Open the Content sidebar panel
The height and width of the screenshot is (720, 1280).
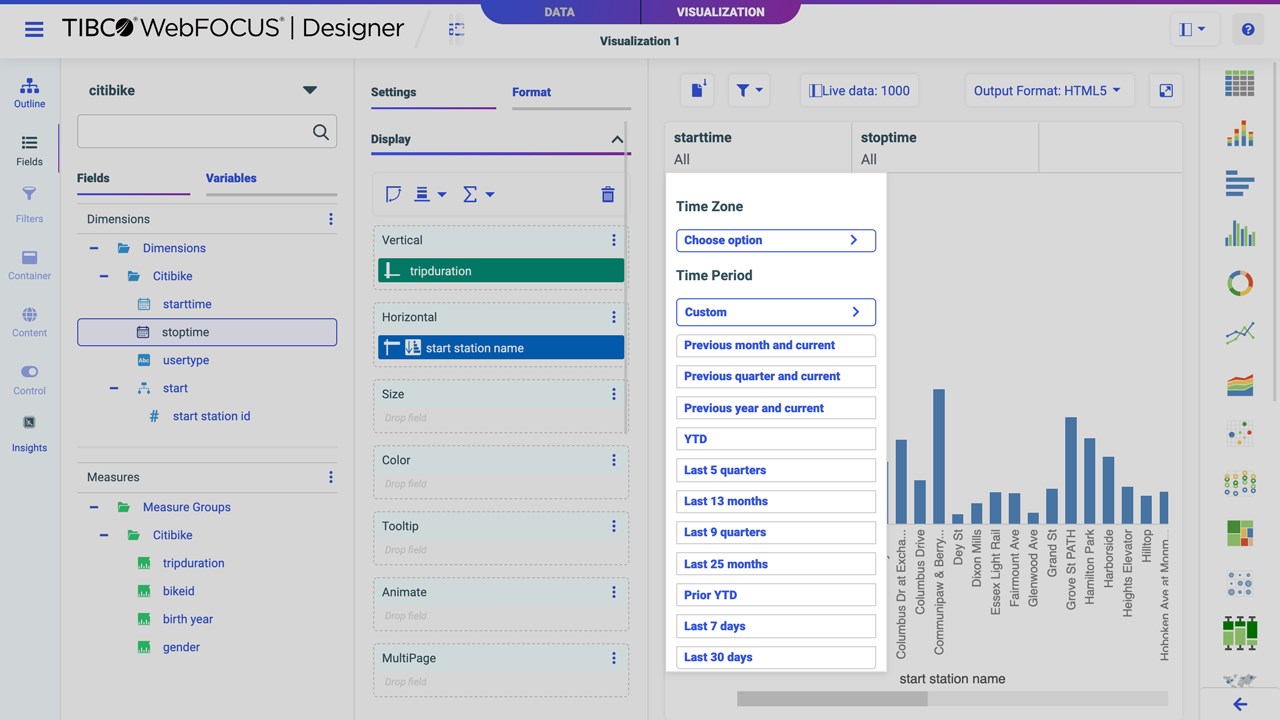pos(29,322)
